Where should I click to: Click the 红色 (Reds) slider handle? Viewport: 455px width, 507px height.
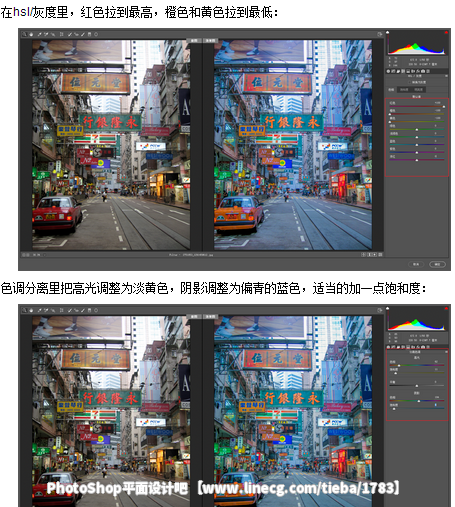(444, 107)
